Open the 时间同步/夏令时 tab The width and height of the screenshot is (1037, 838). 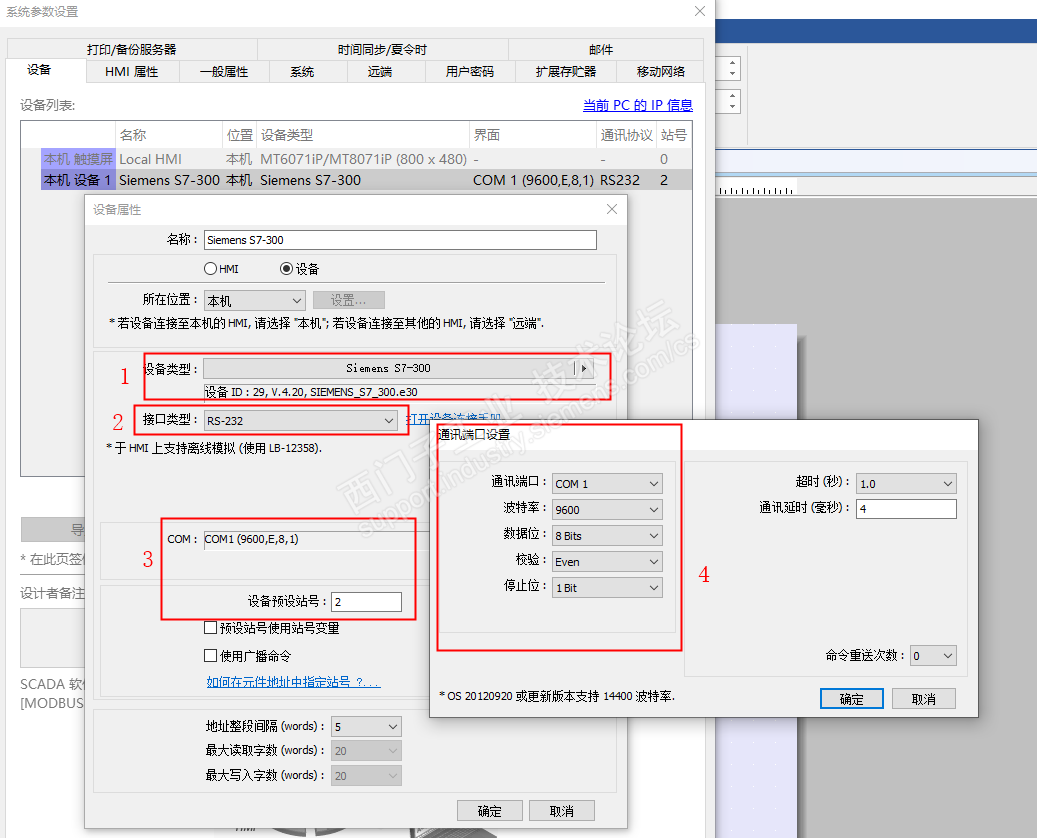click(382, 50)
